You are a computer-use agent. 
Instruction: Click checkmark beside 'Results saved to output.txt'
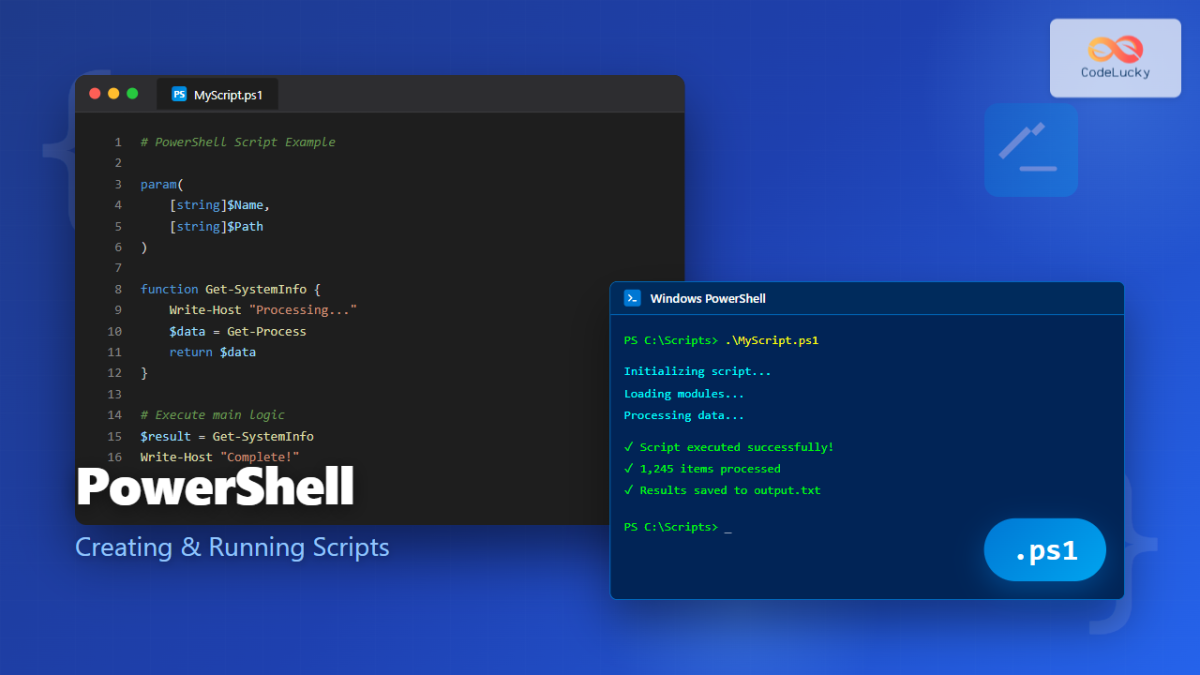coord(628,490)
